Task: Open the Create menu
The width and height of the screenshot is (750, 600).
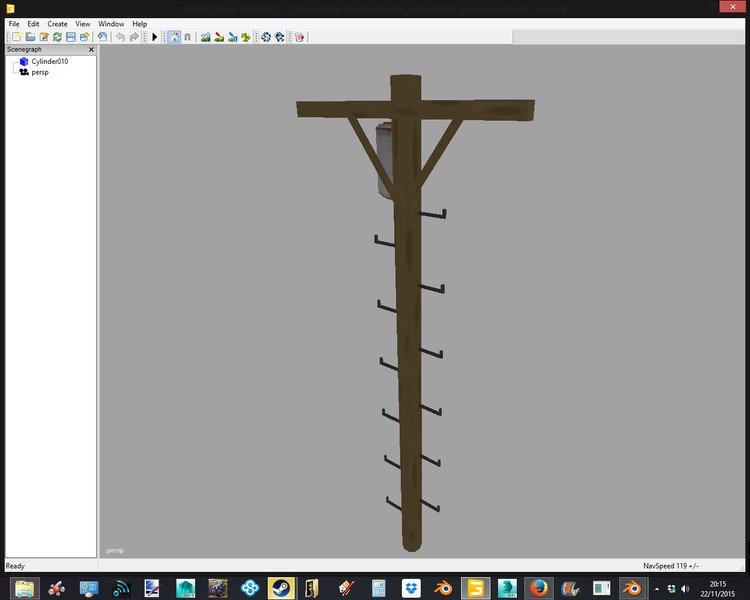Action: click(57, 23)
